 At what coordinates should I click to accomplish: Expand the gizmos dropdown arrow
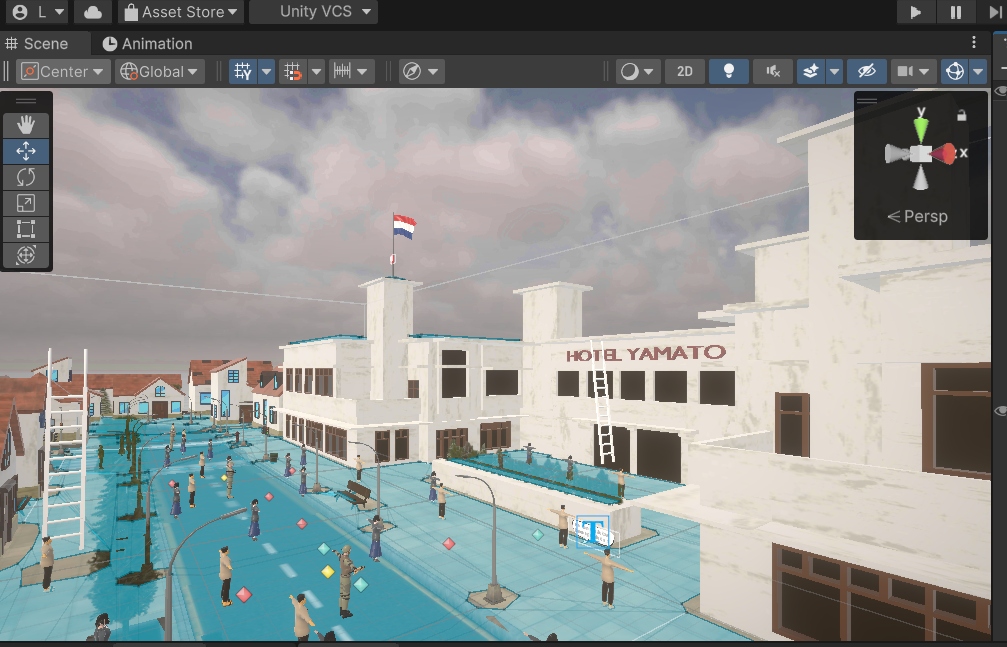point(978,71)
